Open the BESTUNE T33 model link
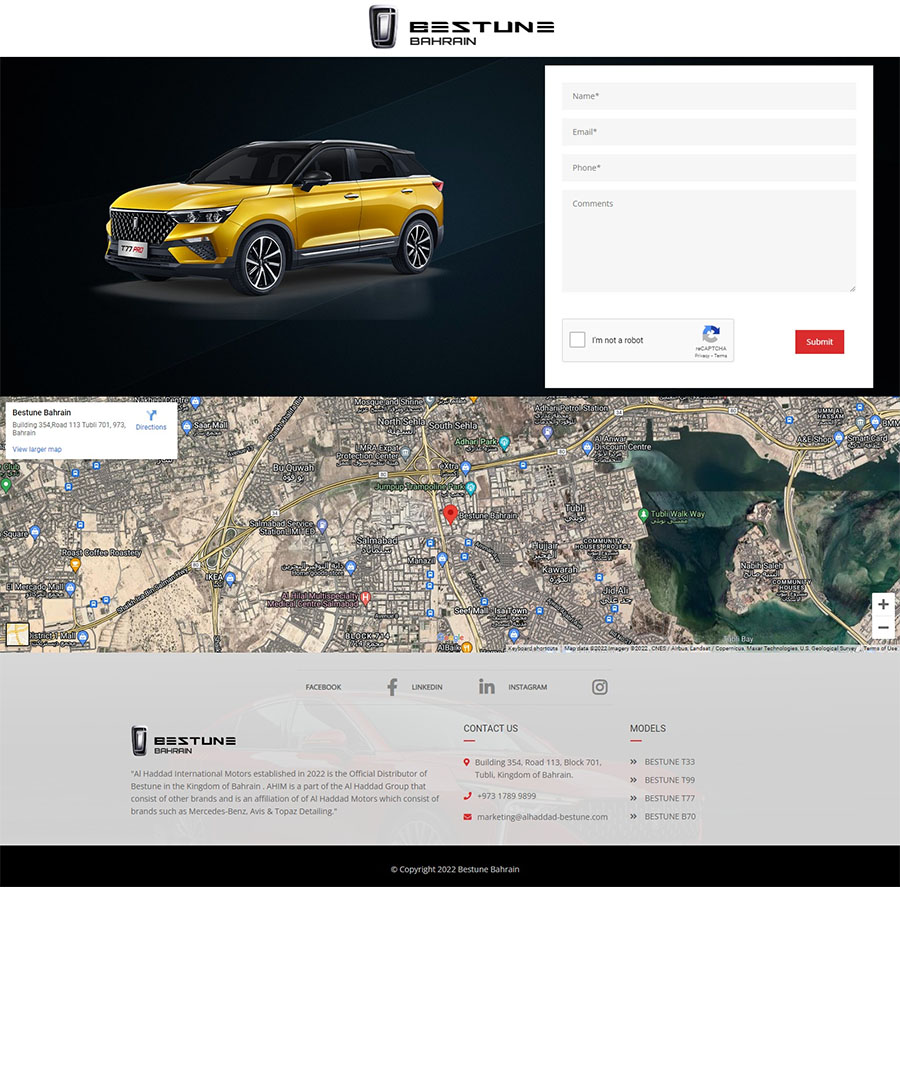The width and height of the screenshot is (900, 1074). (x=669, y=762)
